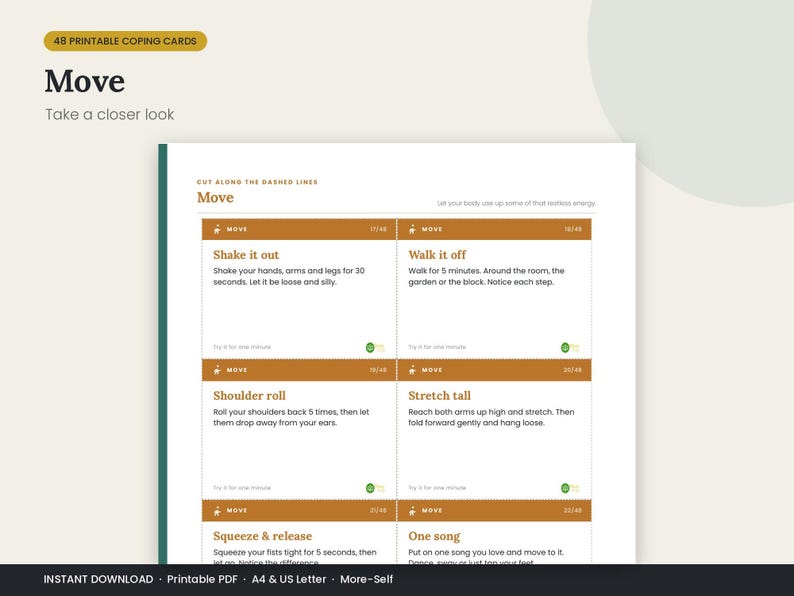Click the orange Move title on the page

215,197
